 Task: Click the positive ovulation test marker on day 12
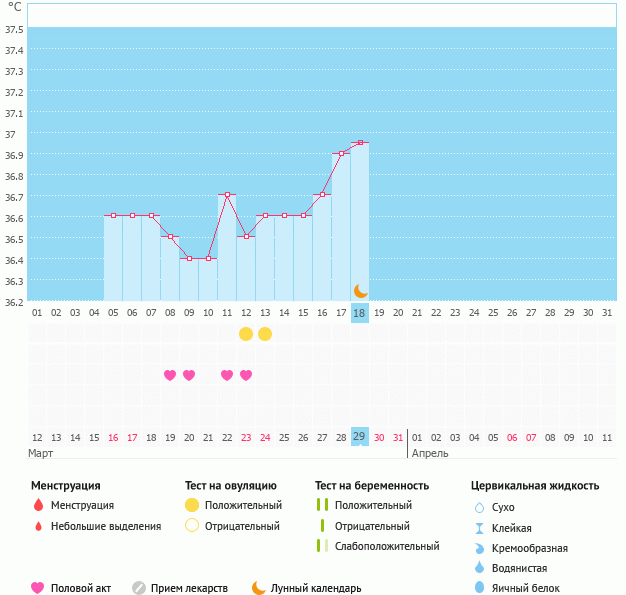pyautogui.click(x=246, y=333)
